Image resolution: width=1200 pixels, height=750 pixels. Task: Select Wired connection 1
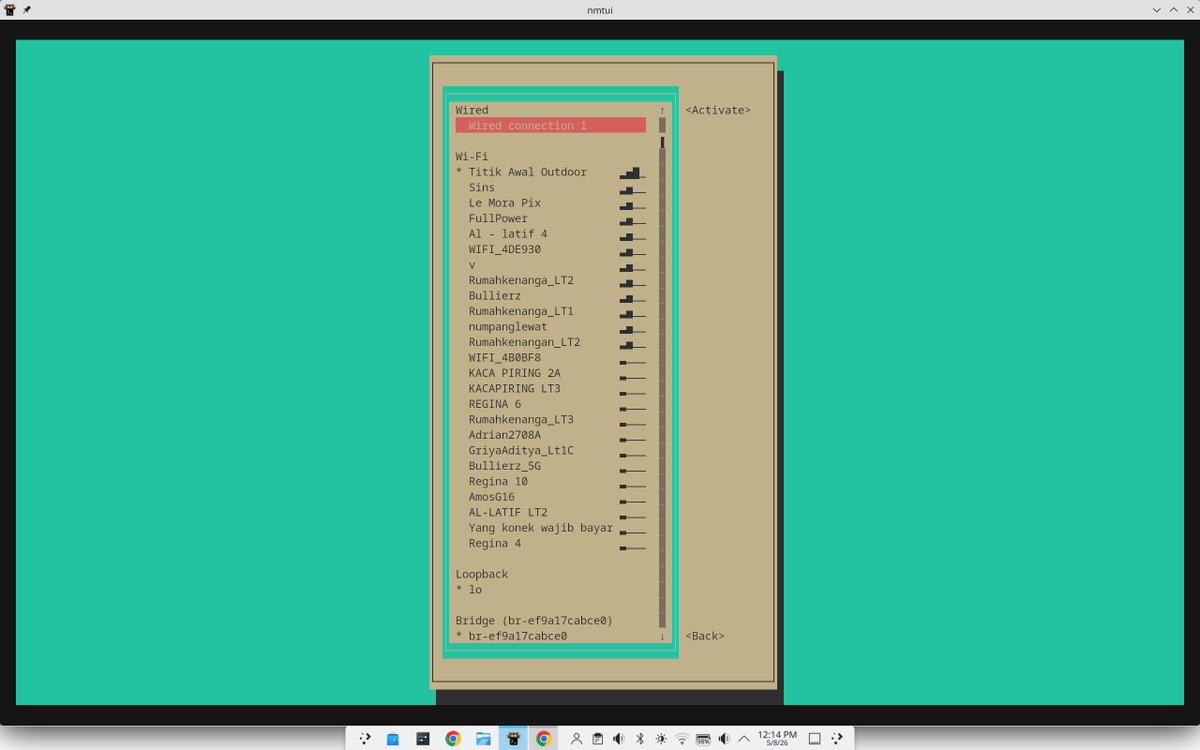pos(550,125)
